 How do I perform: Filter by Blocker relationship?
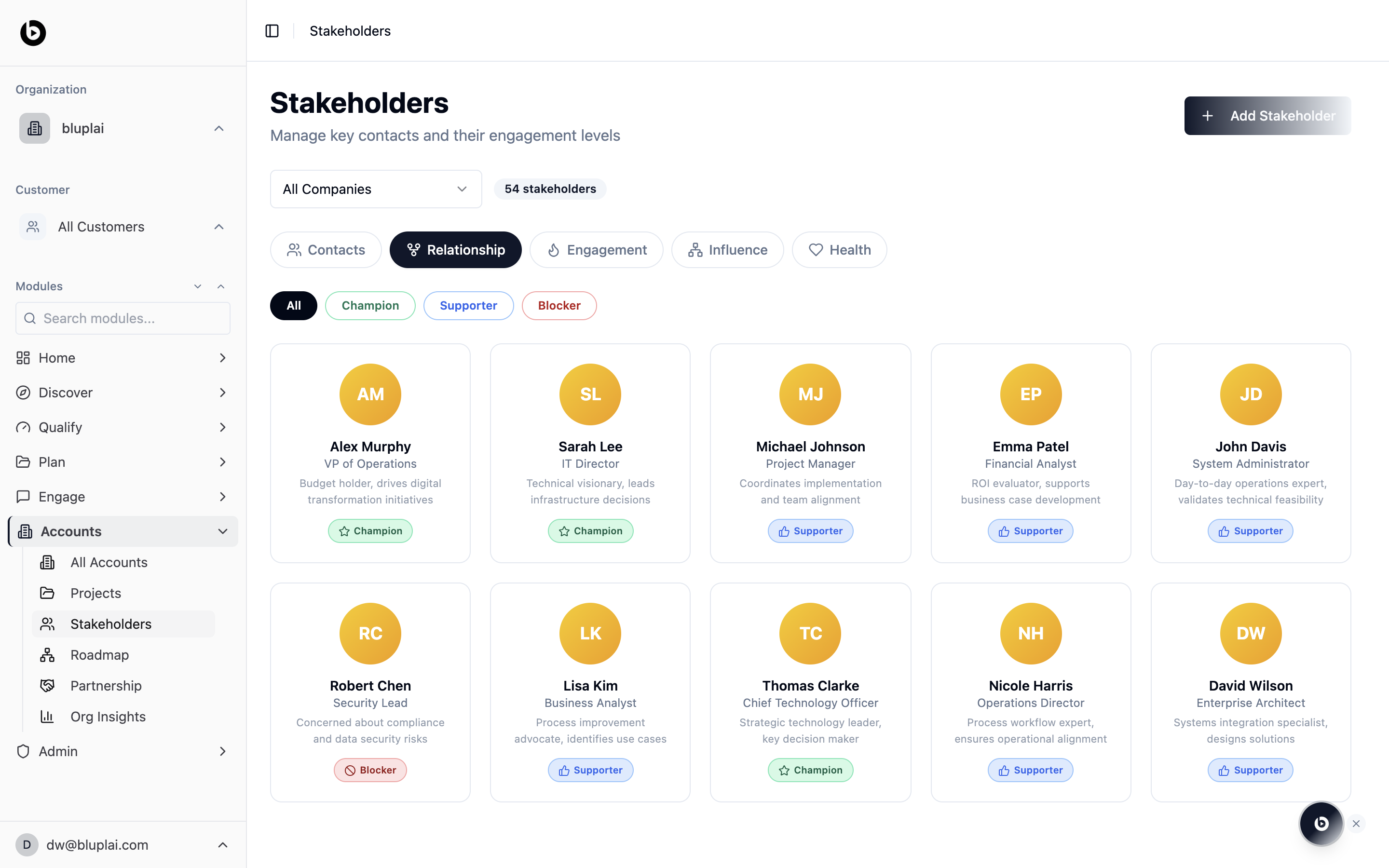coord(559,305)
